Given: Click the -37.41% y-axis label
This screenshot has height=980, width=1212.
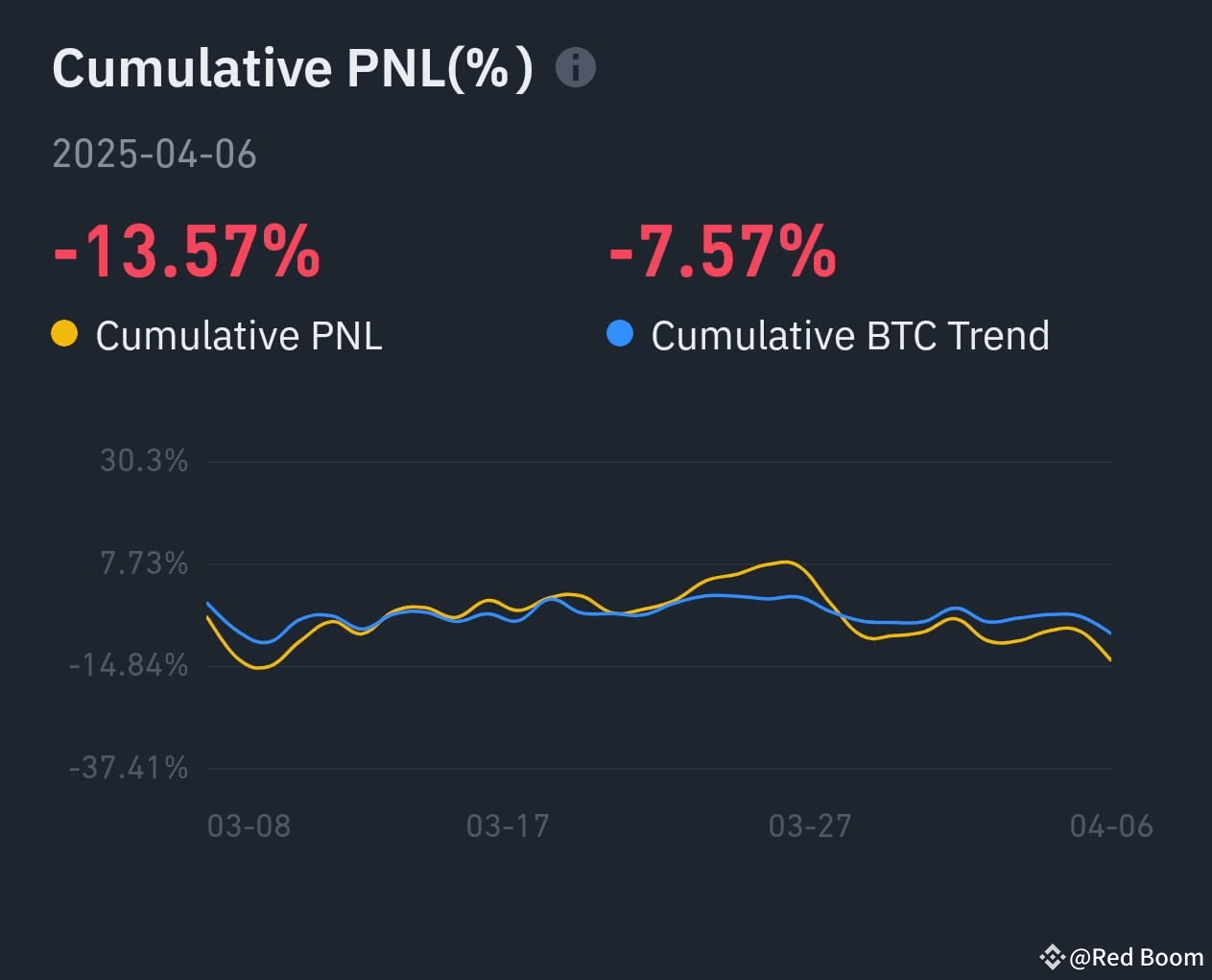Looking at the screenshot, I should click(x=129, y=767).
